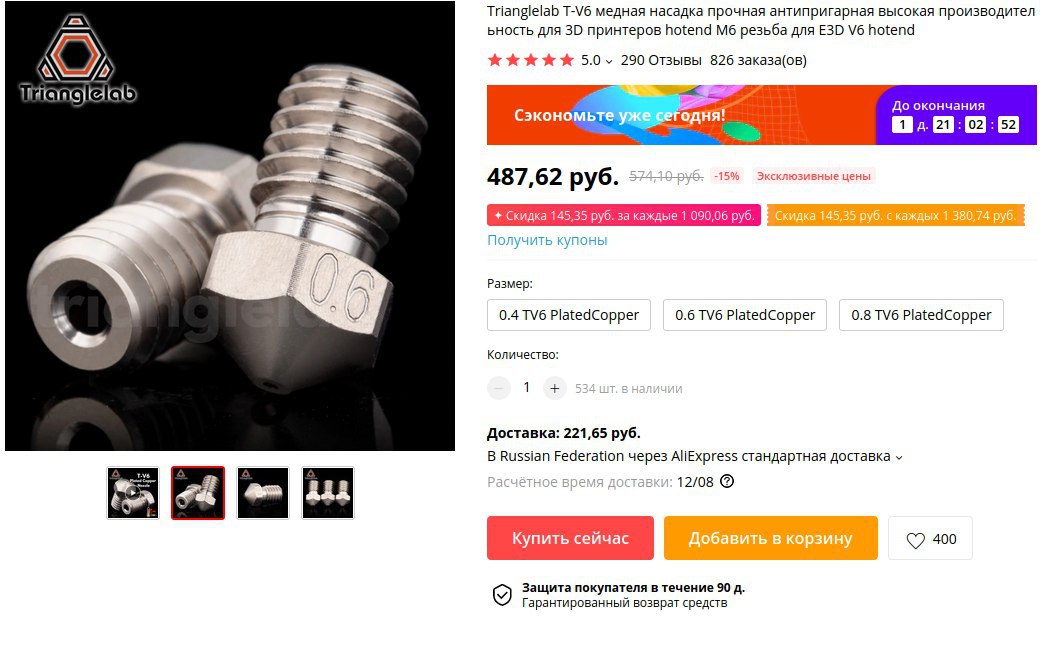Viewport: 1058px width, 647px height.
Task: Click the Купить сейчас button
Action: click(570, 538)
